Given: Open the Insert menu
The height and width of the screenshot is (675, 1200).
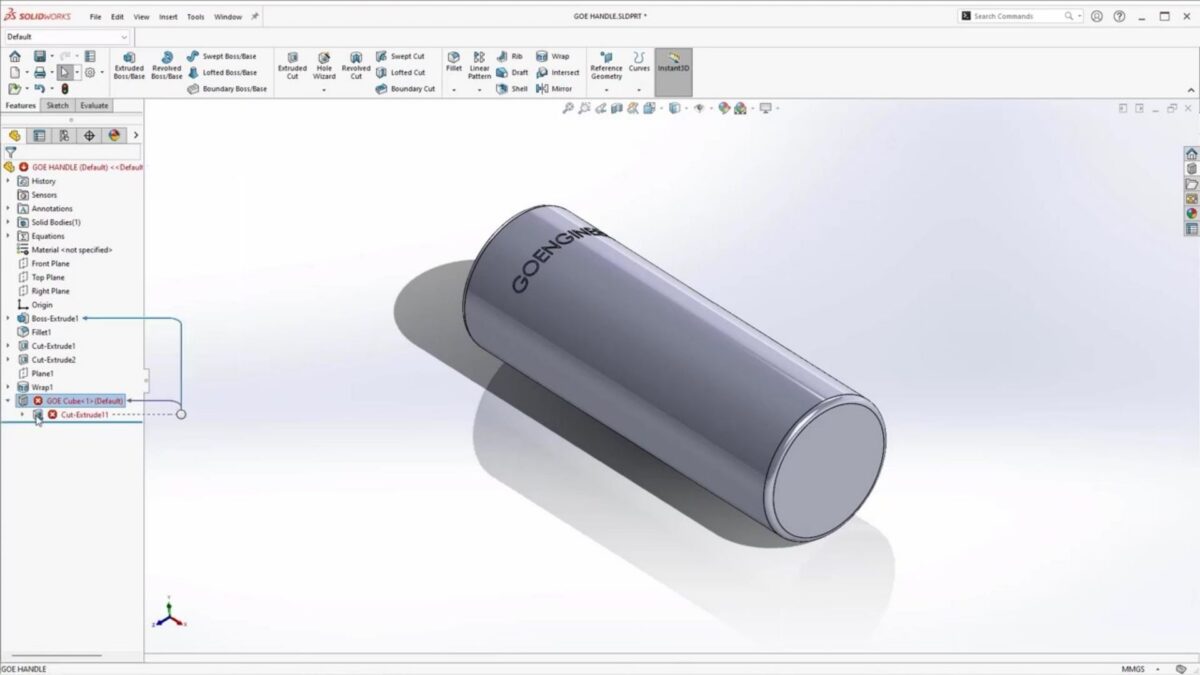Looking at the screenshot, I should click(x=168, y=17).
